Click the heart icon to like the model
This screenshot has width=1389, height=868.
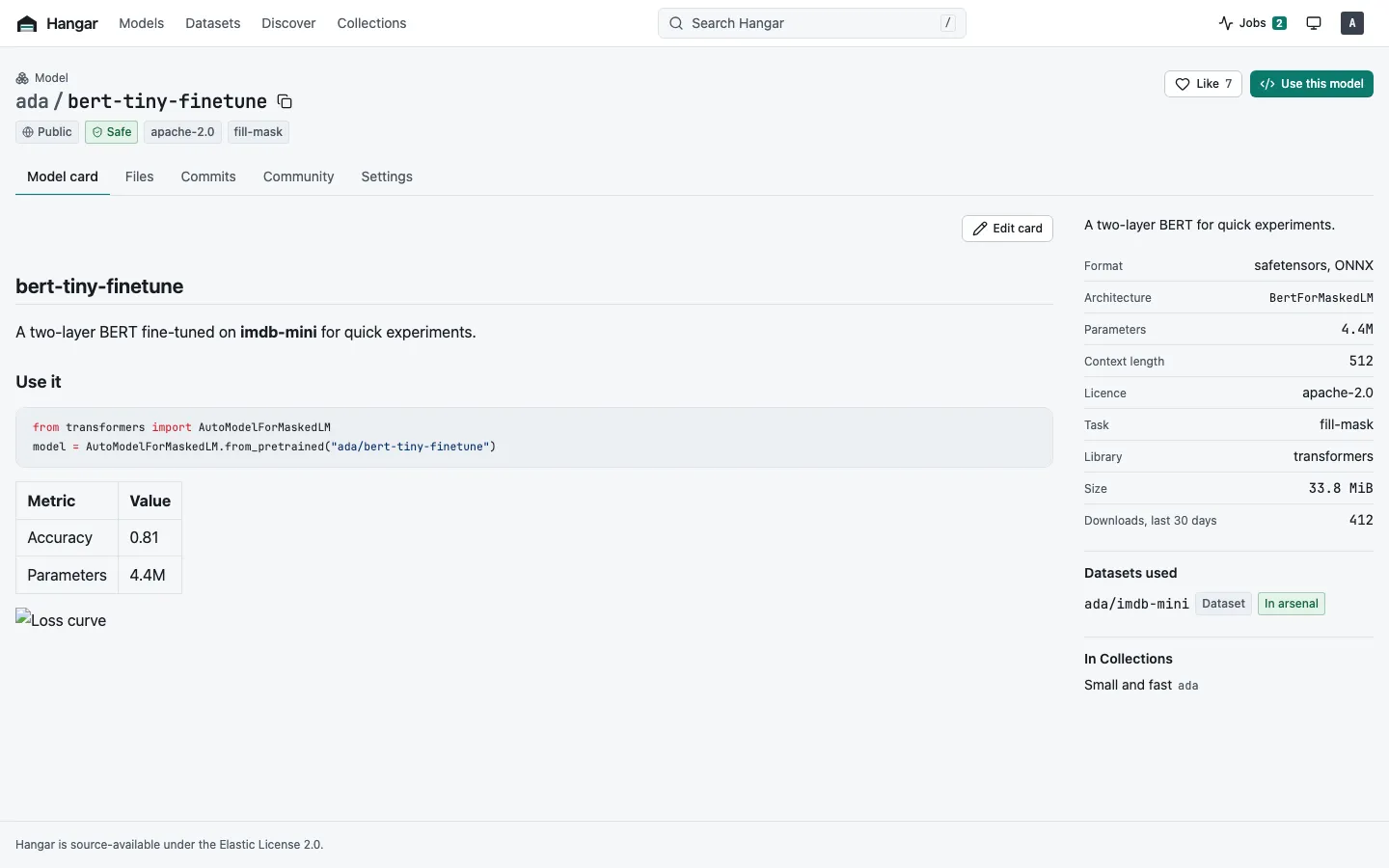pyautogui.click(x=1183, y=84)
